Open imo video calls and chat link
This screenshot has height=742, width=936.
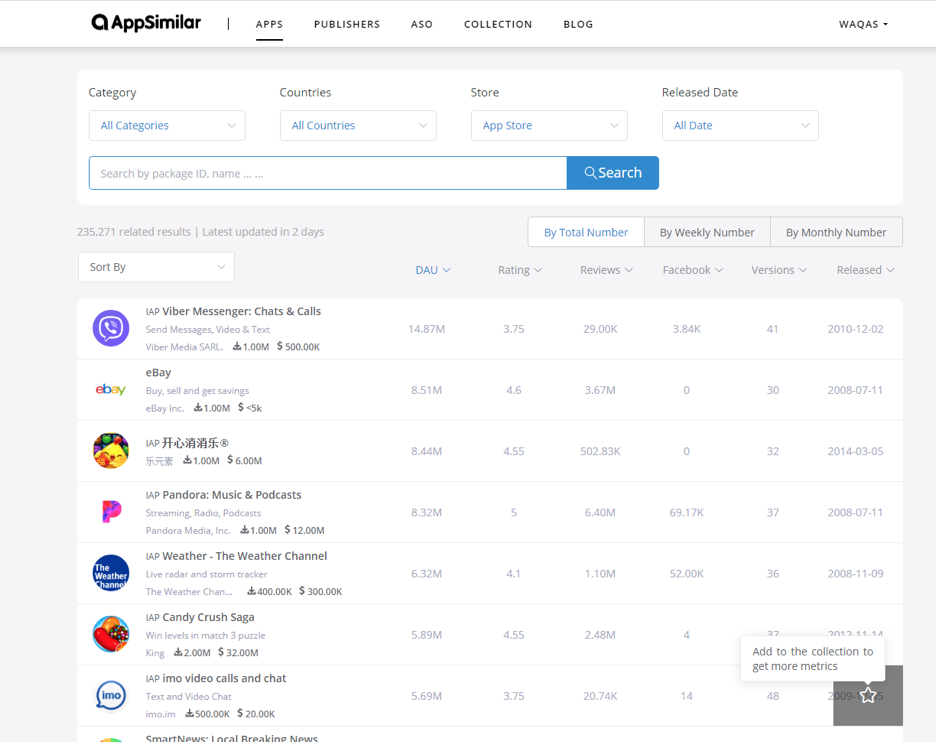coord(224,678)
